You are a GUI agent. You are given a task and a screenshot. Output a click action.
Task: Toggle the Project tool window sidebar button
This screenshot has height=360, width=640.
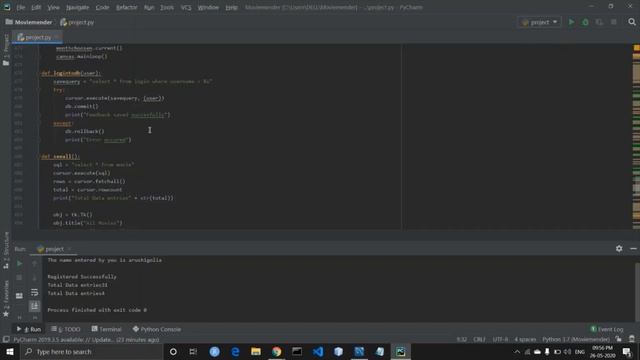pyautogui.click(x=6, y=49)
